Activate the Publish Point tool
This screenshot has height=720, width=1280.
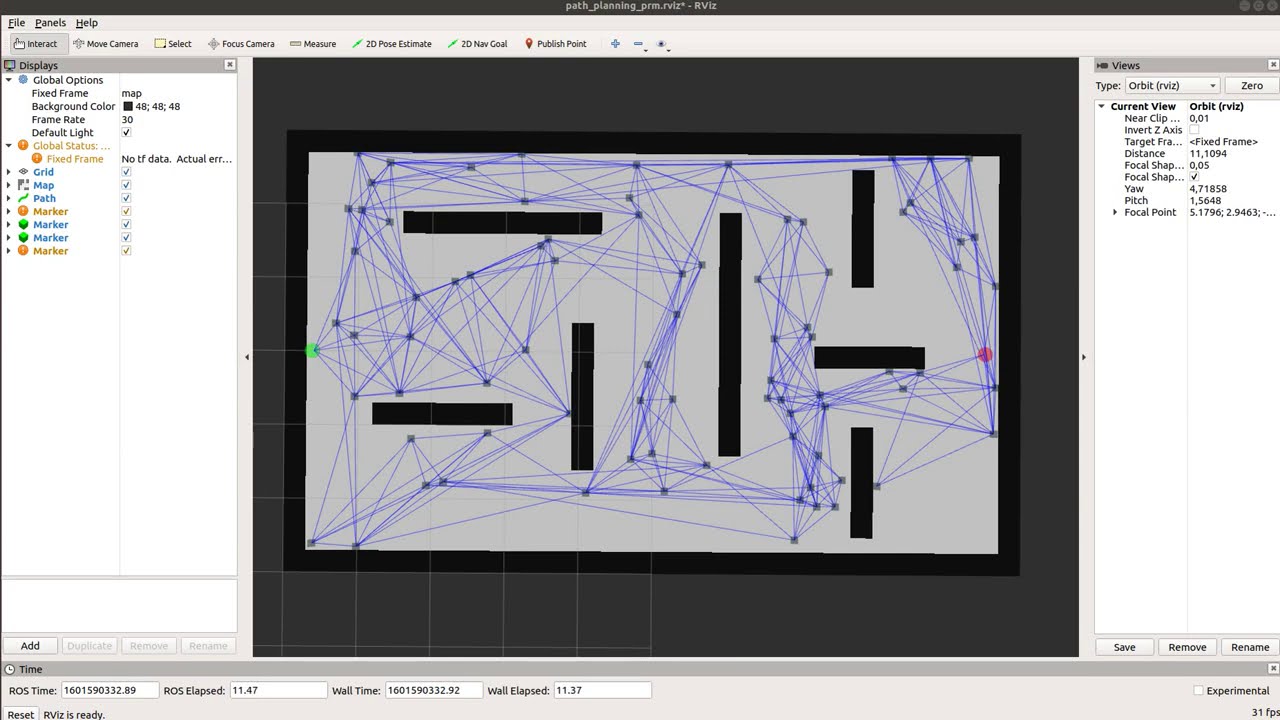pyautogui.click(x=555, y=44)
